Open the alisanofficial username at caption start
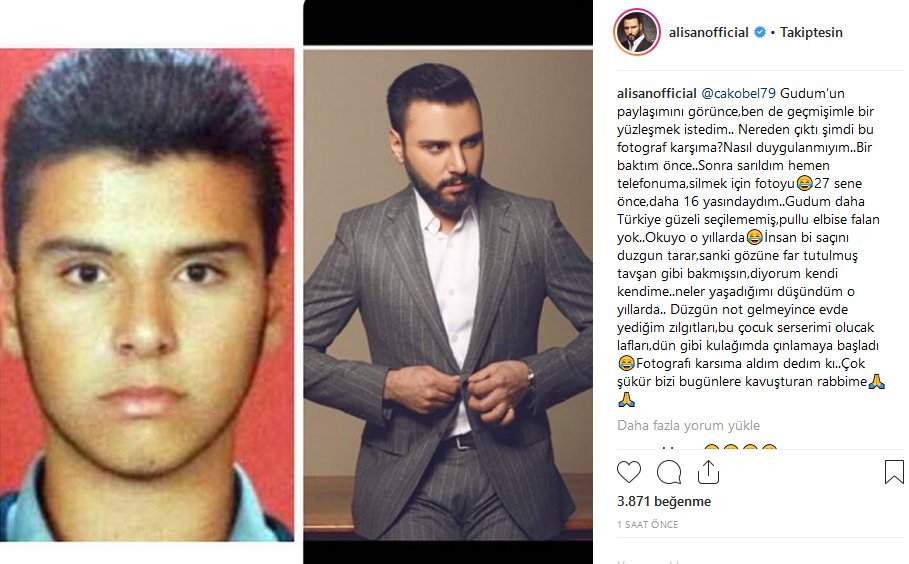Viewport: 909px width, 564px height. pos(656,93)
